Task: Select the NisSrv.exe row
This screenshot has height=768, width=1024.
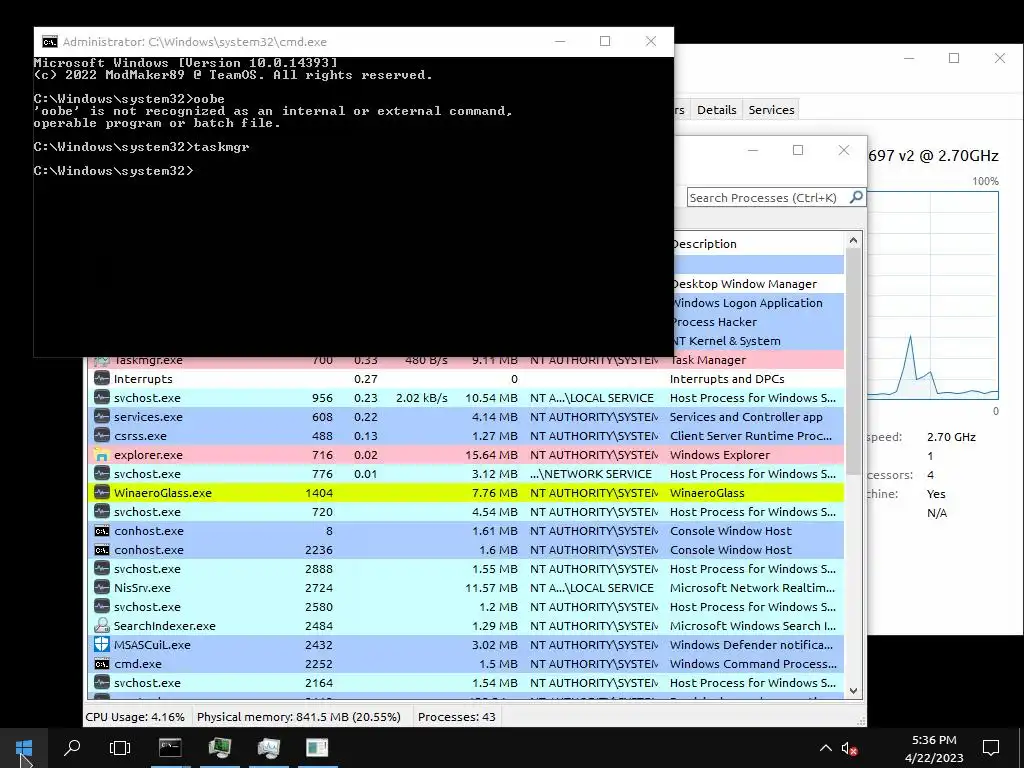Action: [466, 588]
